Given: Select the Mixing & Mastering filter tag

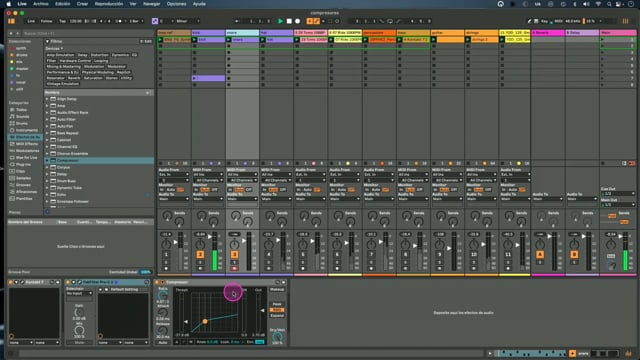Looking at the screenshot, I should [x=64, y=66].
